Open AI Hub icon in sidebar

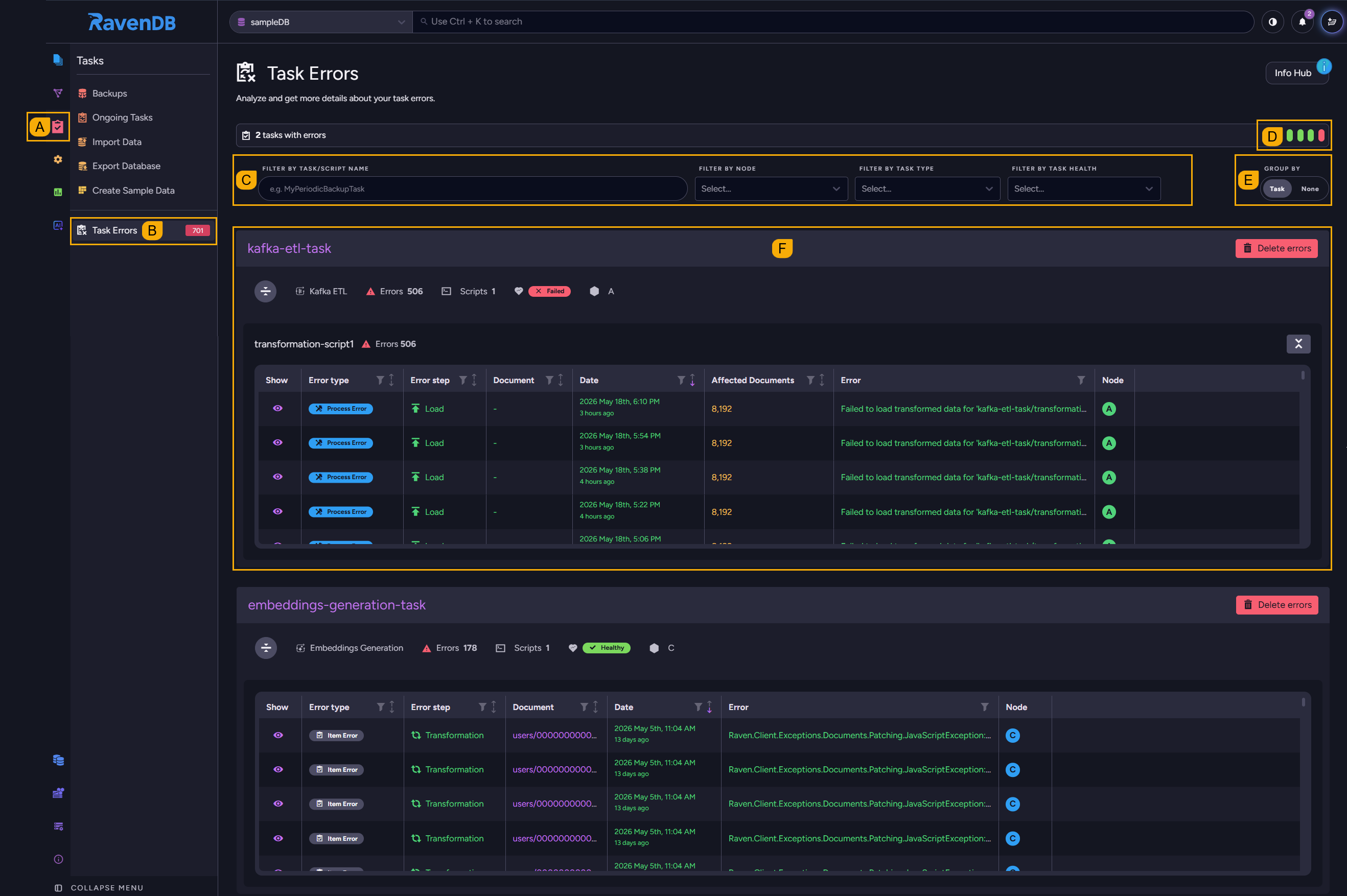tap(58, 225)
